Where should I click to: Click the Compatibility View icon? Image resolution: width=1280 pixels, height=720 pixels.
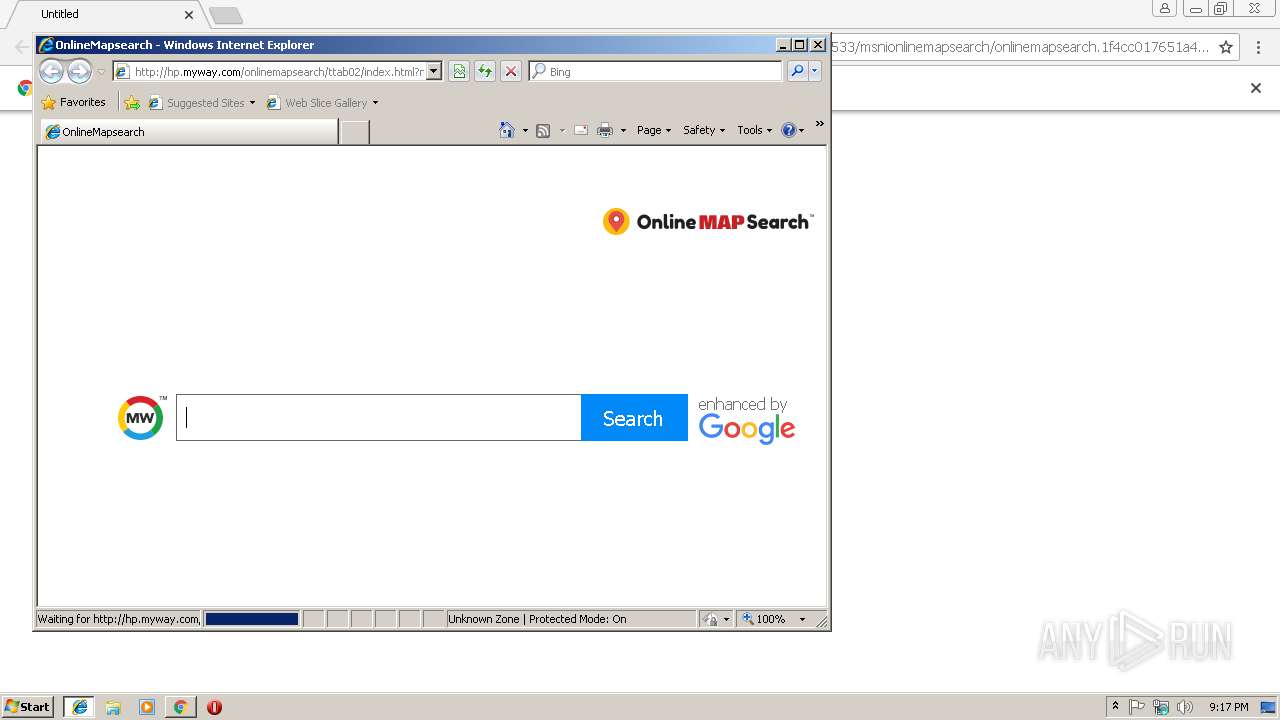[459, 71]
